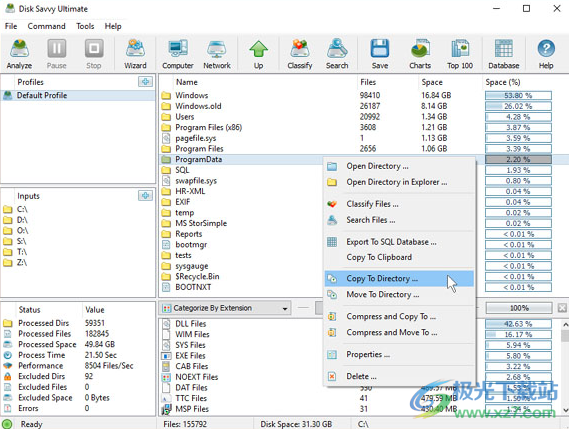Open the Command menu
Screen dimensions: 569x429
click(x=46, y=26)
